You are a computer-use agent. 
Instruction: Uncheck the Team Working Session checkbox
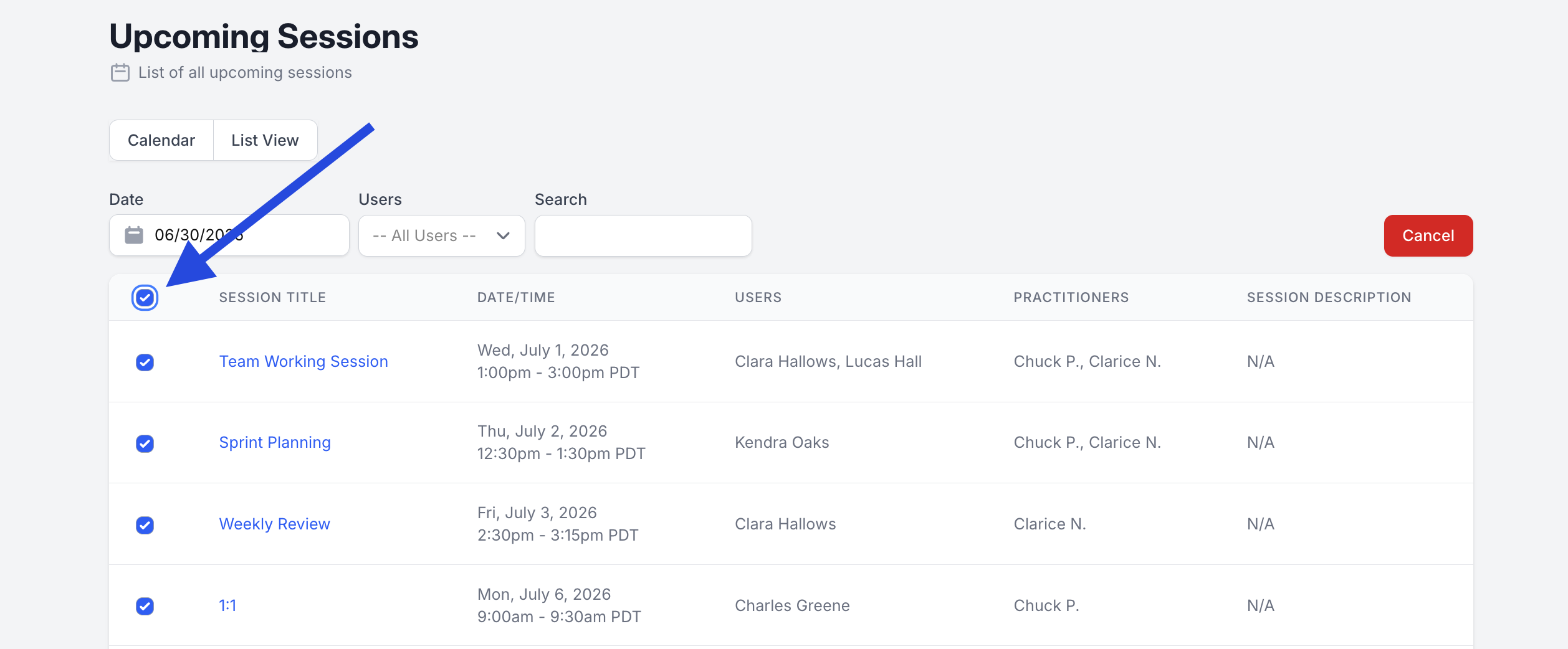[x=145, y=362]
